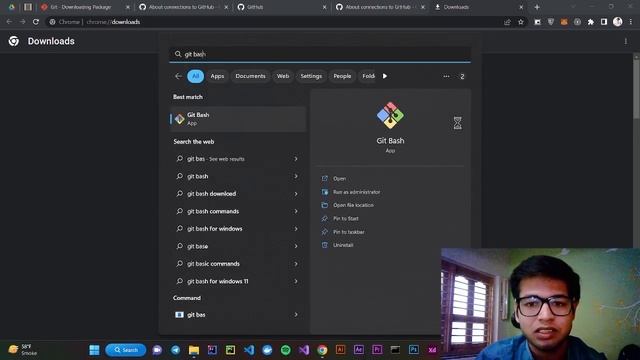Switch to the Web filter tab
This screenshot has height=360, width=640.
(283, 76)
